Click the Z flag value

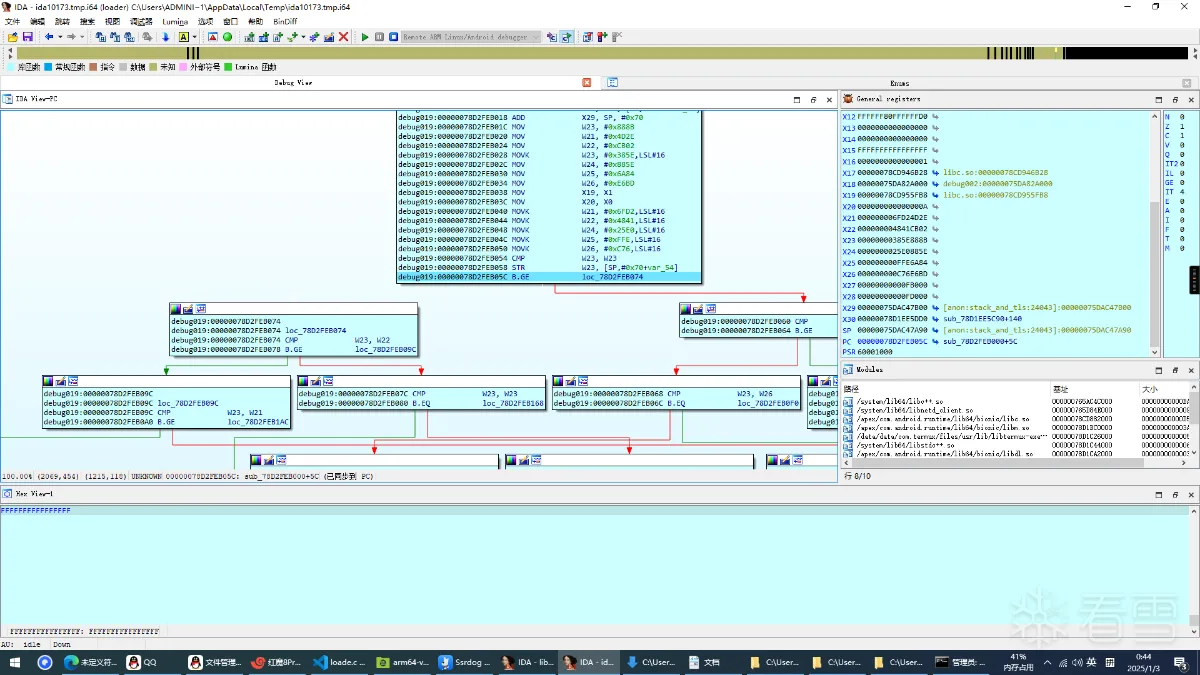(1183, 128)
